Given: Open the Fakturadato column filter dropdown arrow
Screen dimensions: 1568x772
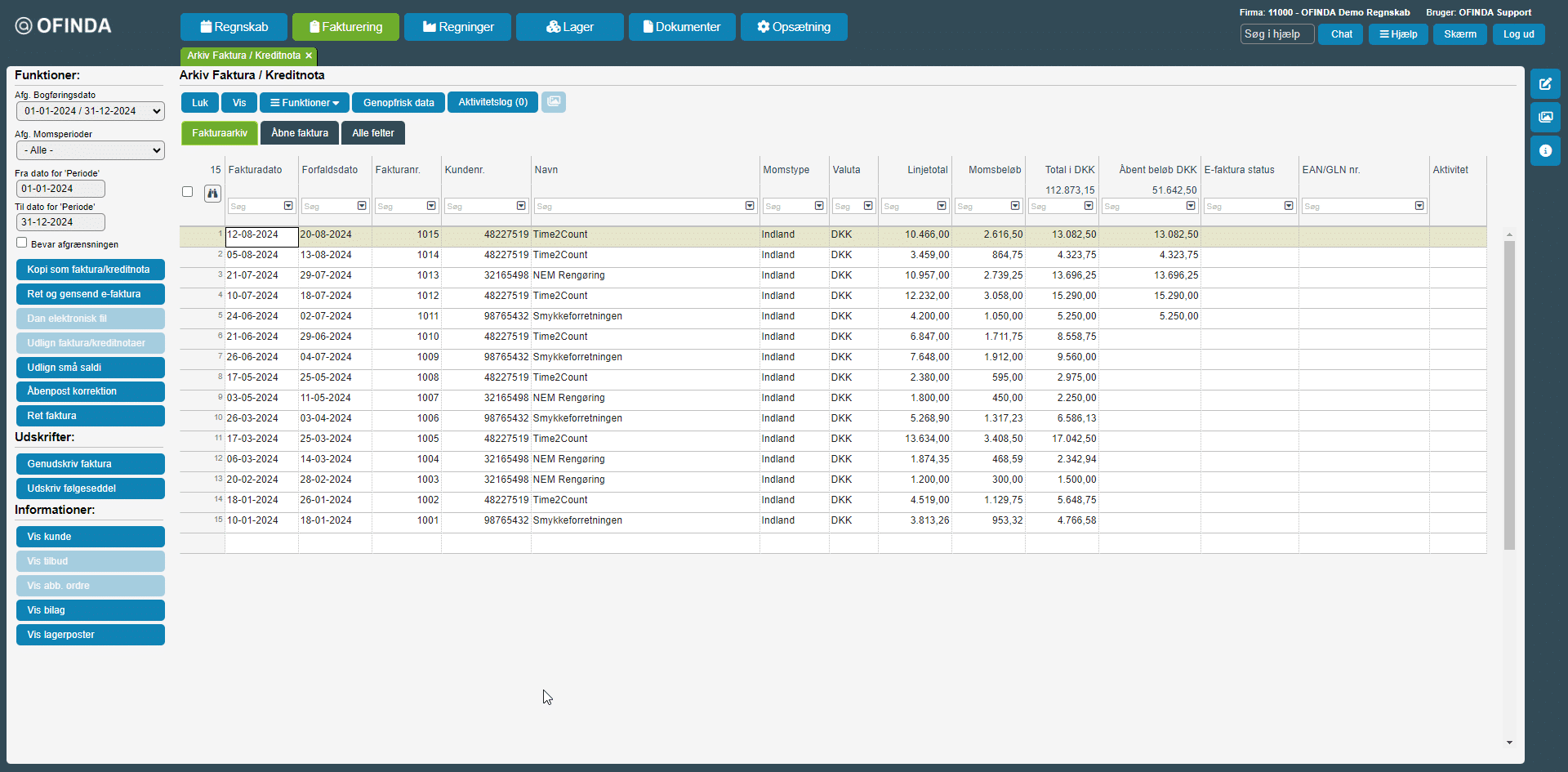Looking at the screenshot, I should tap(288, 206).
